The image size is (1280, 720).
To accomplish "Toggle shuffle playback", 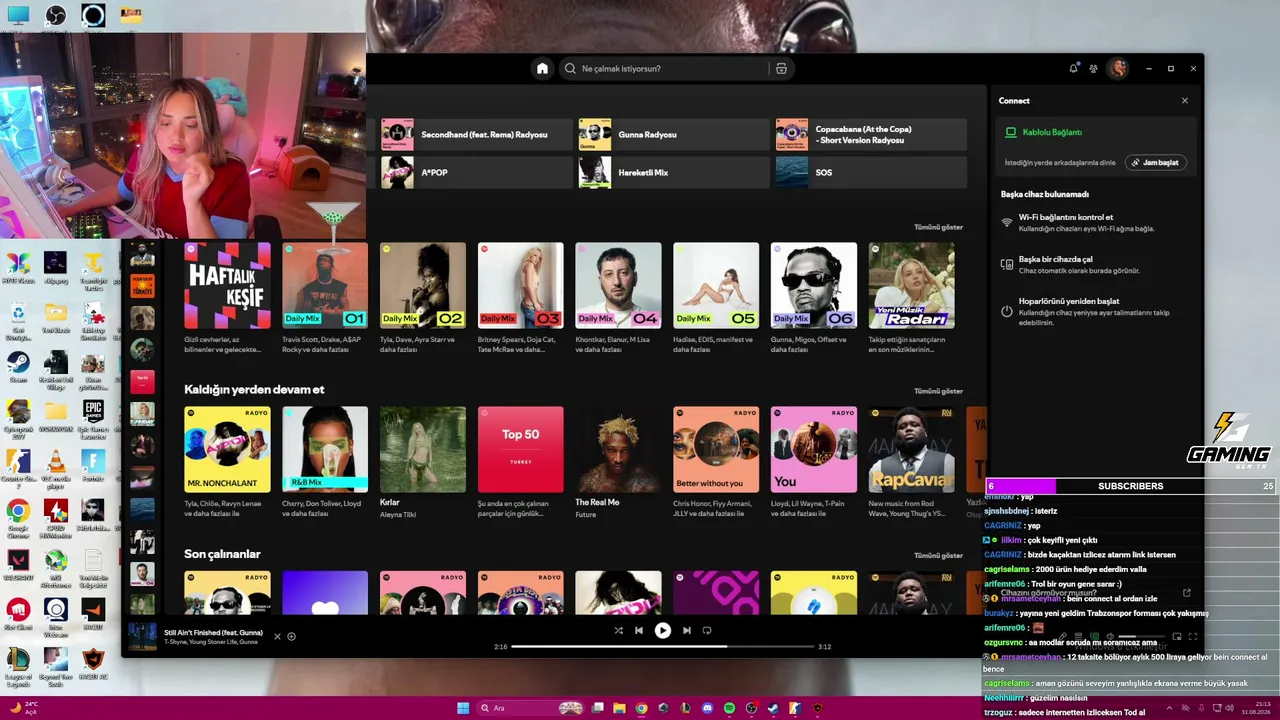I will [618, 630].
